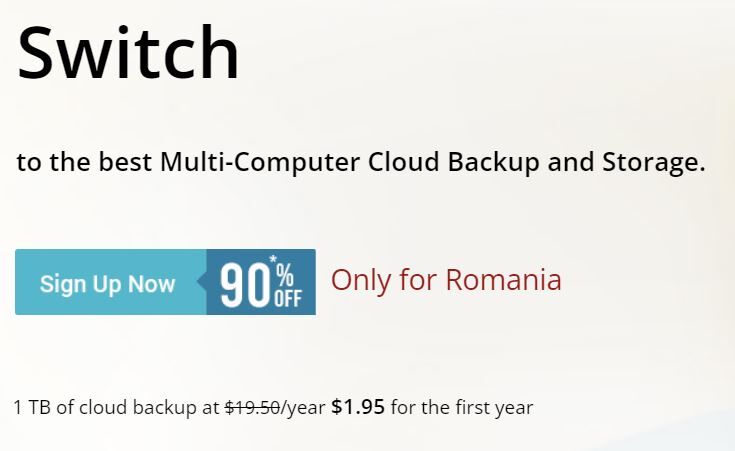Viewport: 735px width, 451px height.
Task: Click the bold $1.95 price
Action: click(x=358, y=406)
